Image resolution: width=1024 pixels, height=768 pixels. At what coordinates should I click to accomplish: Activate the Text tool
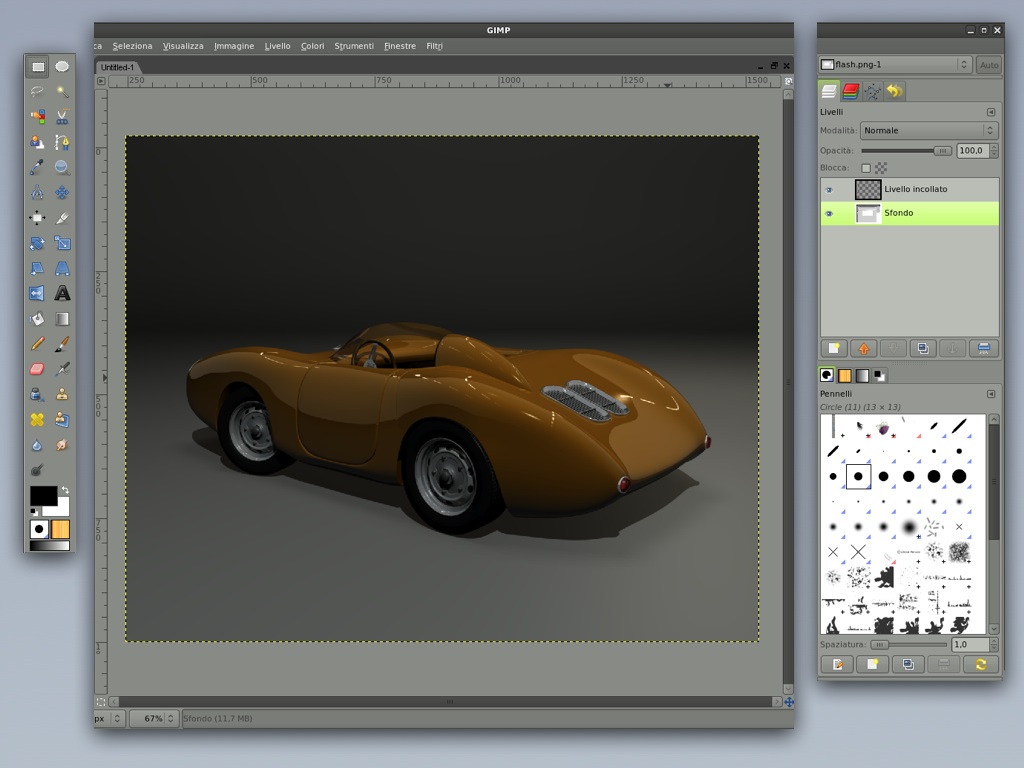point(62,293)
